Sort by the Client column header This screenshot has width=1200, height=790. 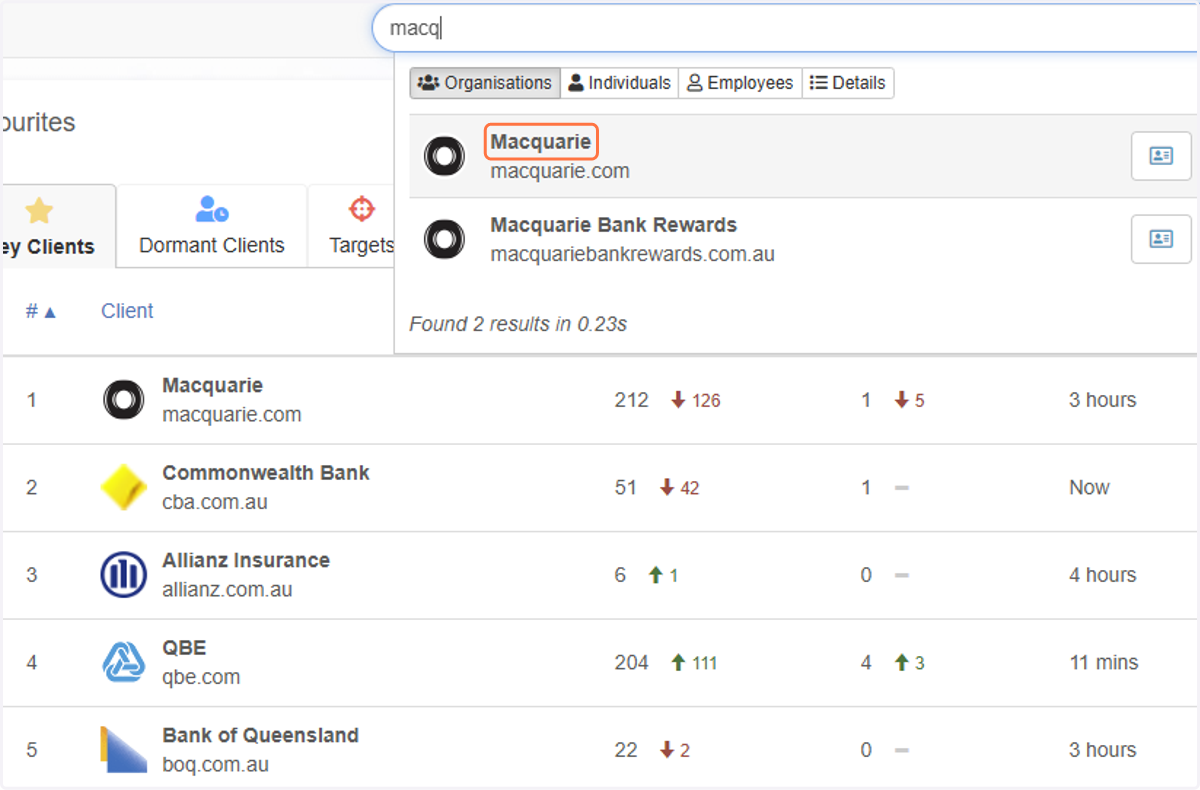(x=127, y=311)
